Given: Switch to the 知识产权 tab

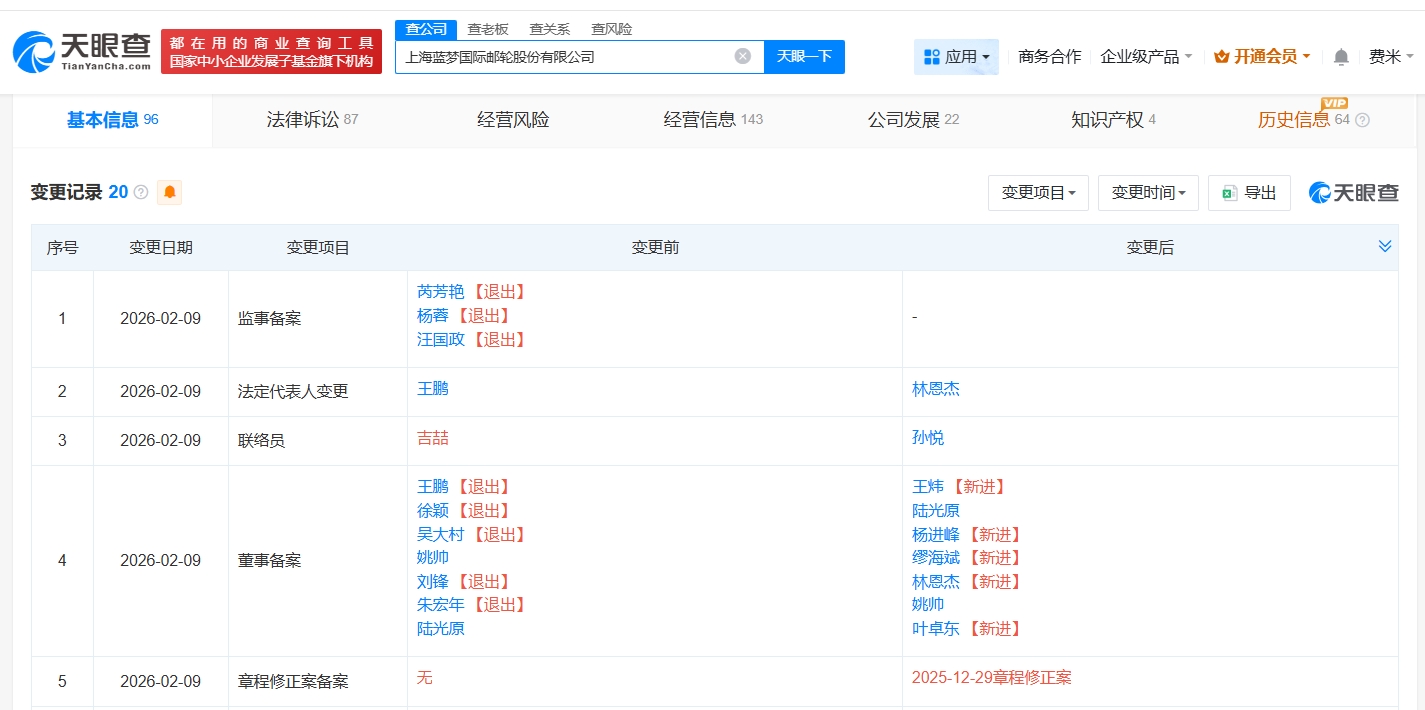Looking at the screenshot, I should pos(1113,120).
